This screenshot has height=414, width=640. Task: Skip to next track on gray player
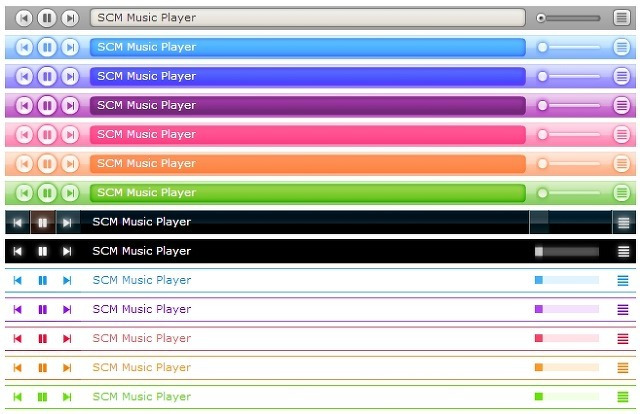click(70, 18)
